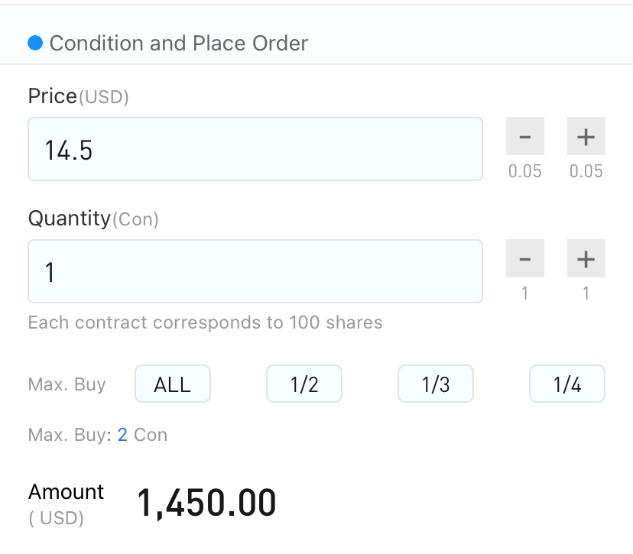Set quantity to 1/4 of max buy

tap(567, 384)
